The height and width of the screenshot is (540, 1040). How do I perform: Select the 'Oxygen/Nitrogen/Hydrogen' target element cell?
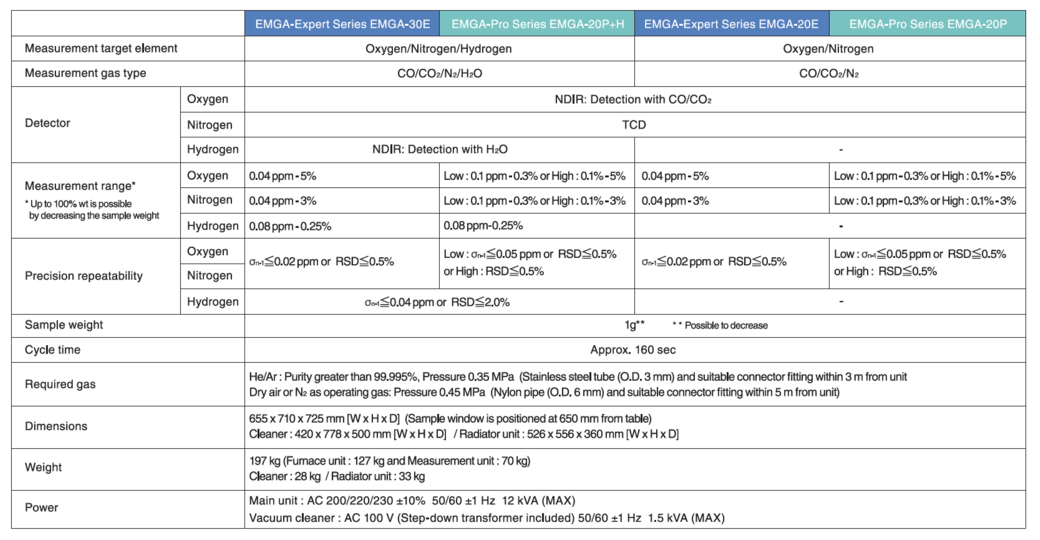click(x=438, y=49)
